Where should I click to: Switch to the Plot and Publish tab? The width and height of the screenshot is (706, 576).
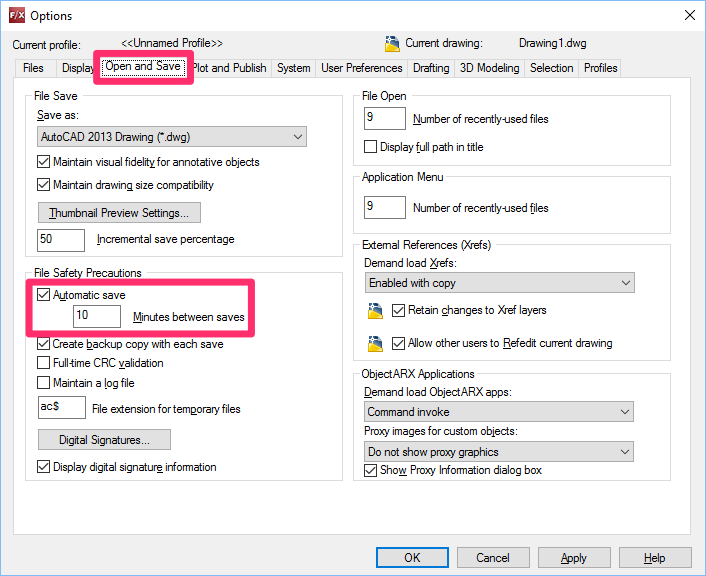pyautogui.click(x=229, y=68)
